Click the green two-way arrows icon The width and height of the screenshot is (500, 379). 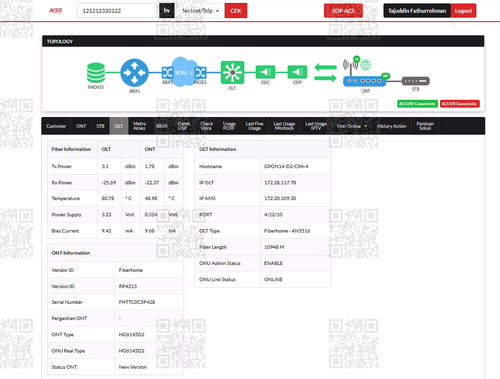click(325, 73)
